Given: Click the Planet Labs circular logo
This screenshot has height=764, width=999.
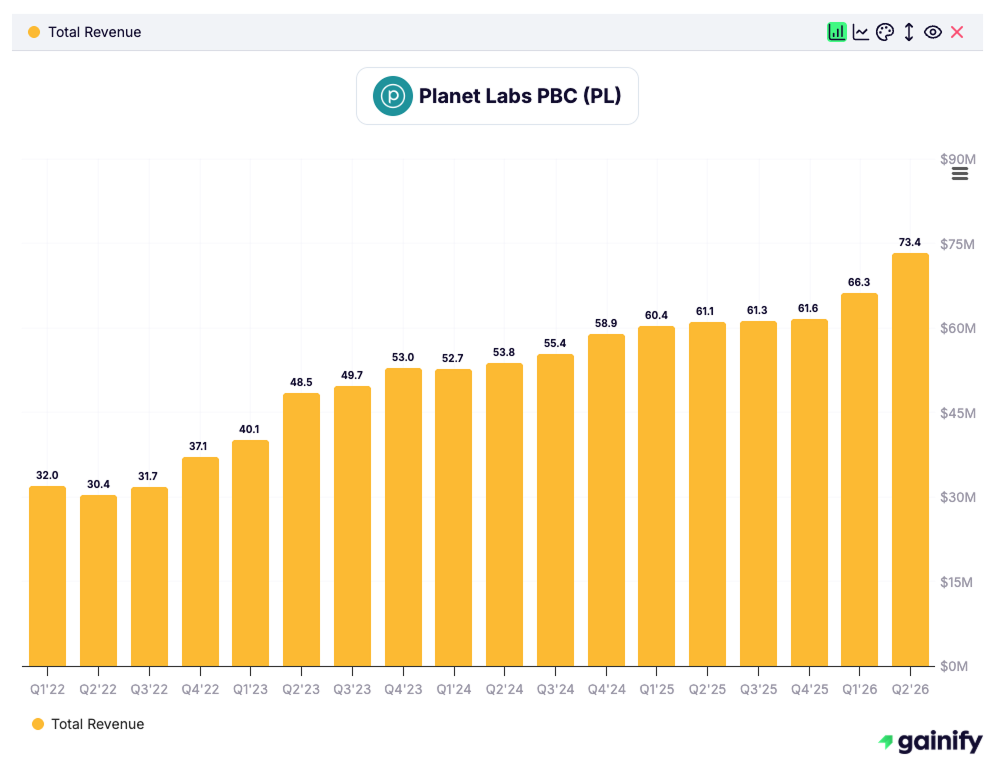Looking at the screenshot, I should [x=394, y=95].
